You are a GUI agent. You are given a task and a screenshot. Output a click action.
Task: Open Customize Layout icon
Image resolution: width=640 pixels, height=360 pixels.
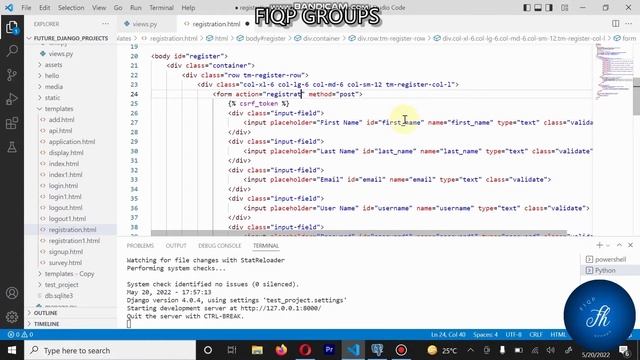click(x=564, y=8)
